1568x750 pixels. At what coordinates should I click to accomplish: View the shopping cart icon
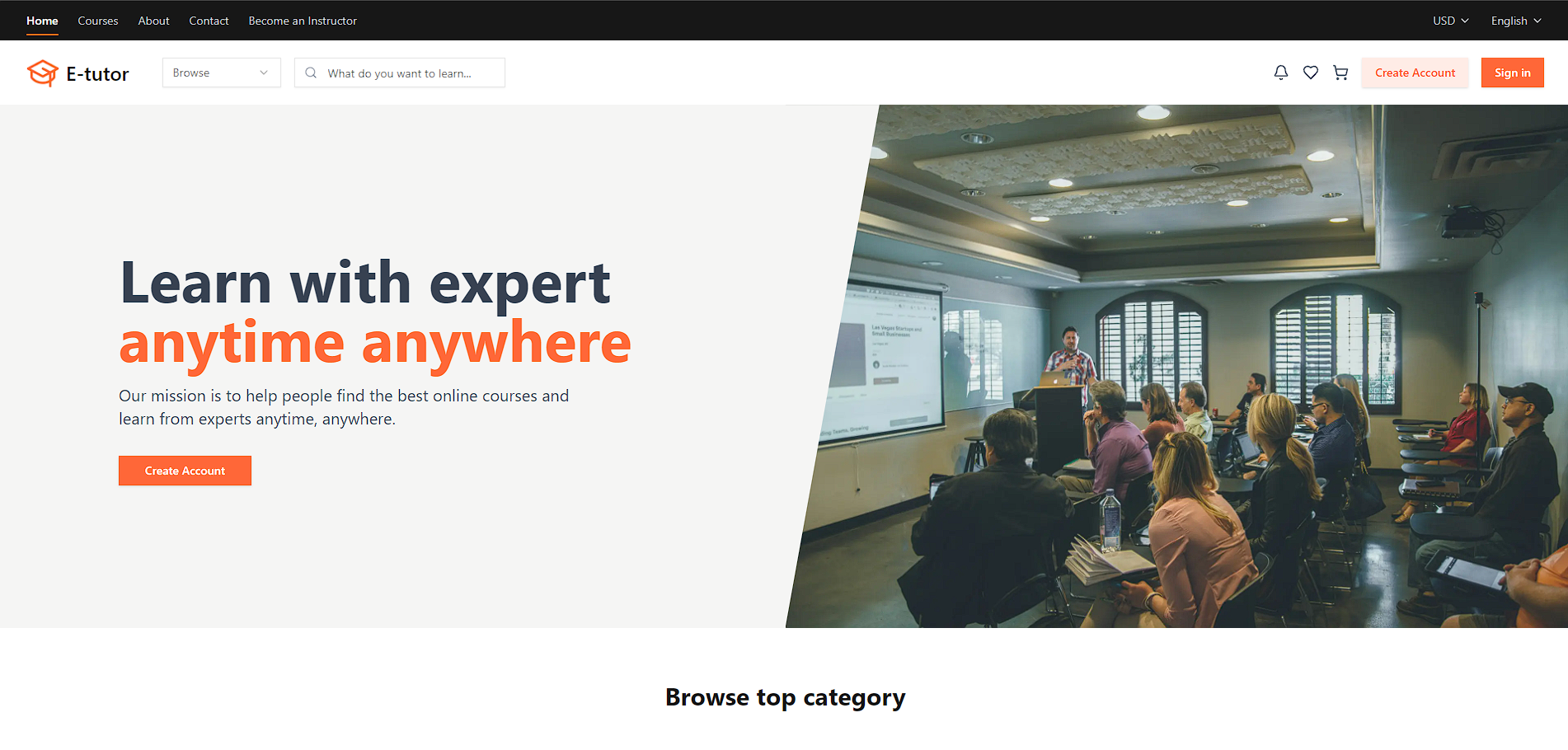pyautogui.click(x=1340, y=73)
